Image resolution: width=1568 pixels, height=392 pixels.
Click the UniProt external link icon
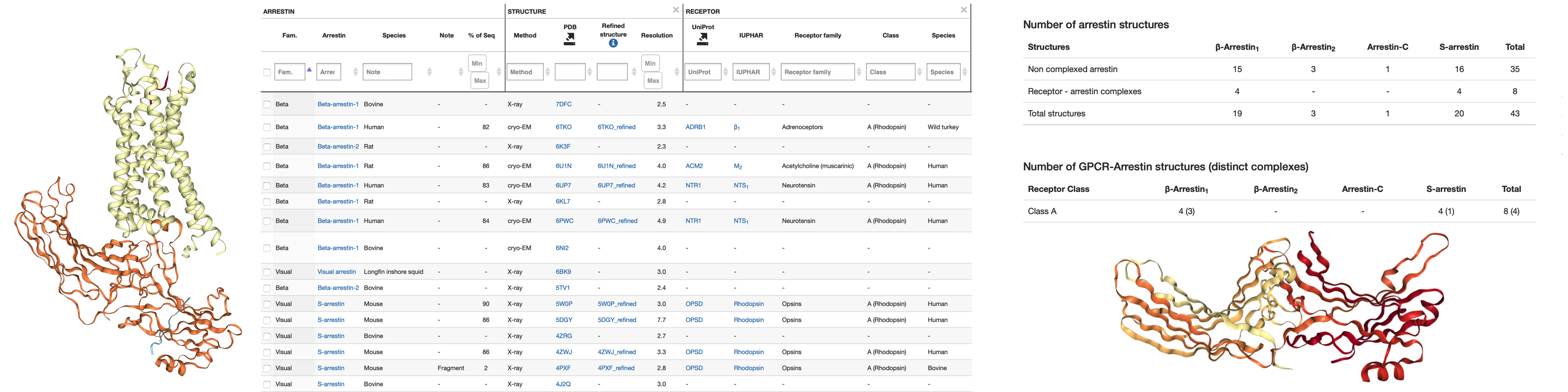pyautogui.click(x=703, y=40)
